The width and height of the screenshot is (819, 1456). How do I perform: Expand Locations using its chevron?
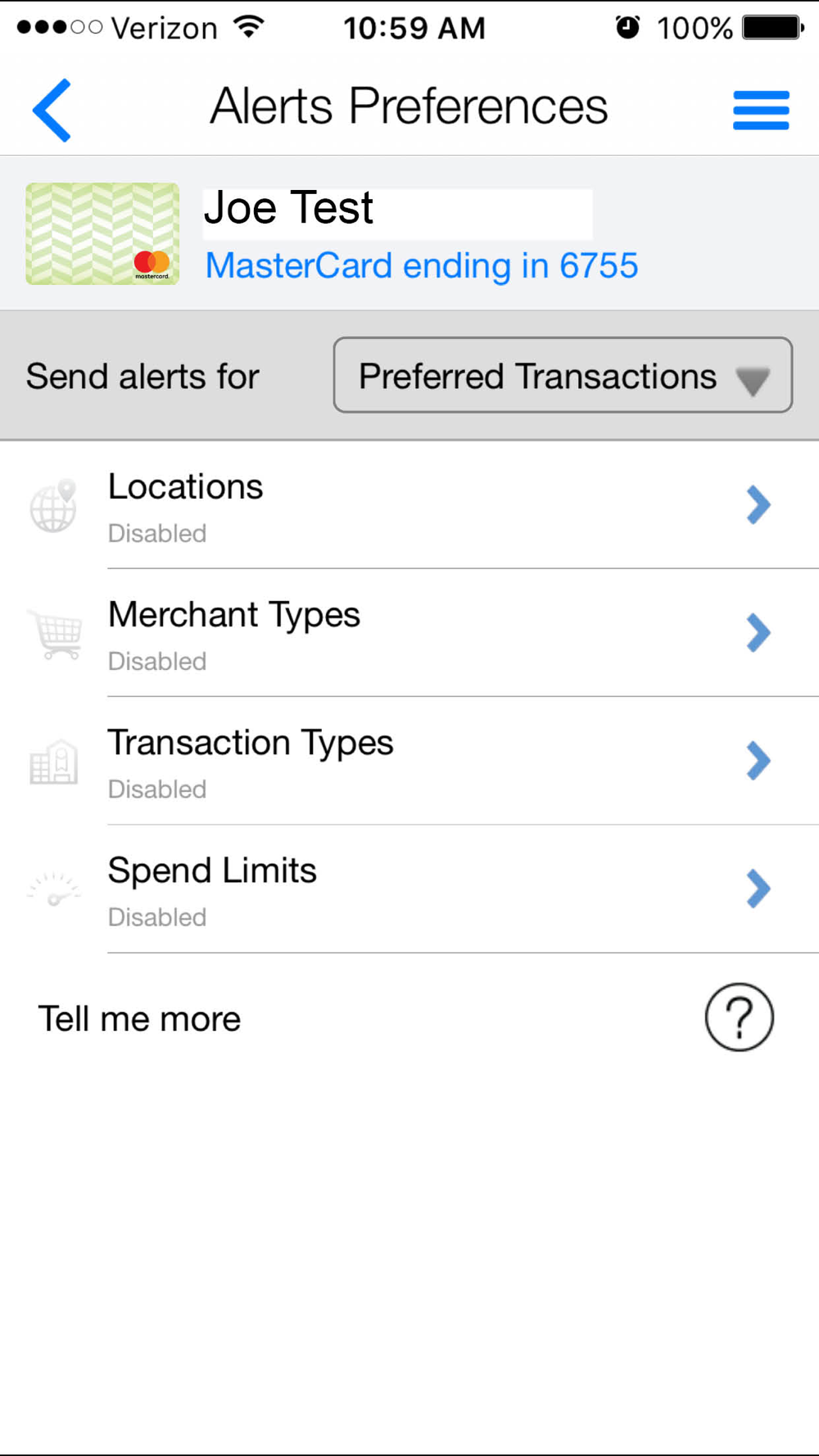point(758,504)
